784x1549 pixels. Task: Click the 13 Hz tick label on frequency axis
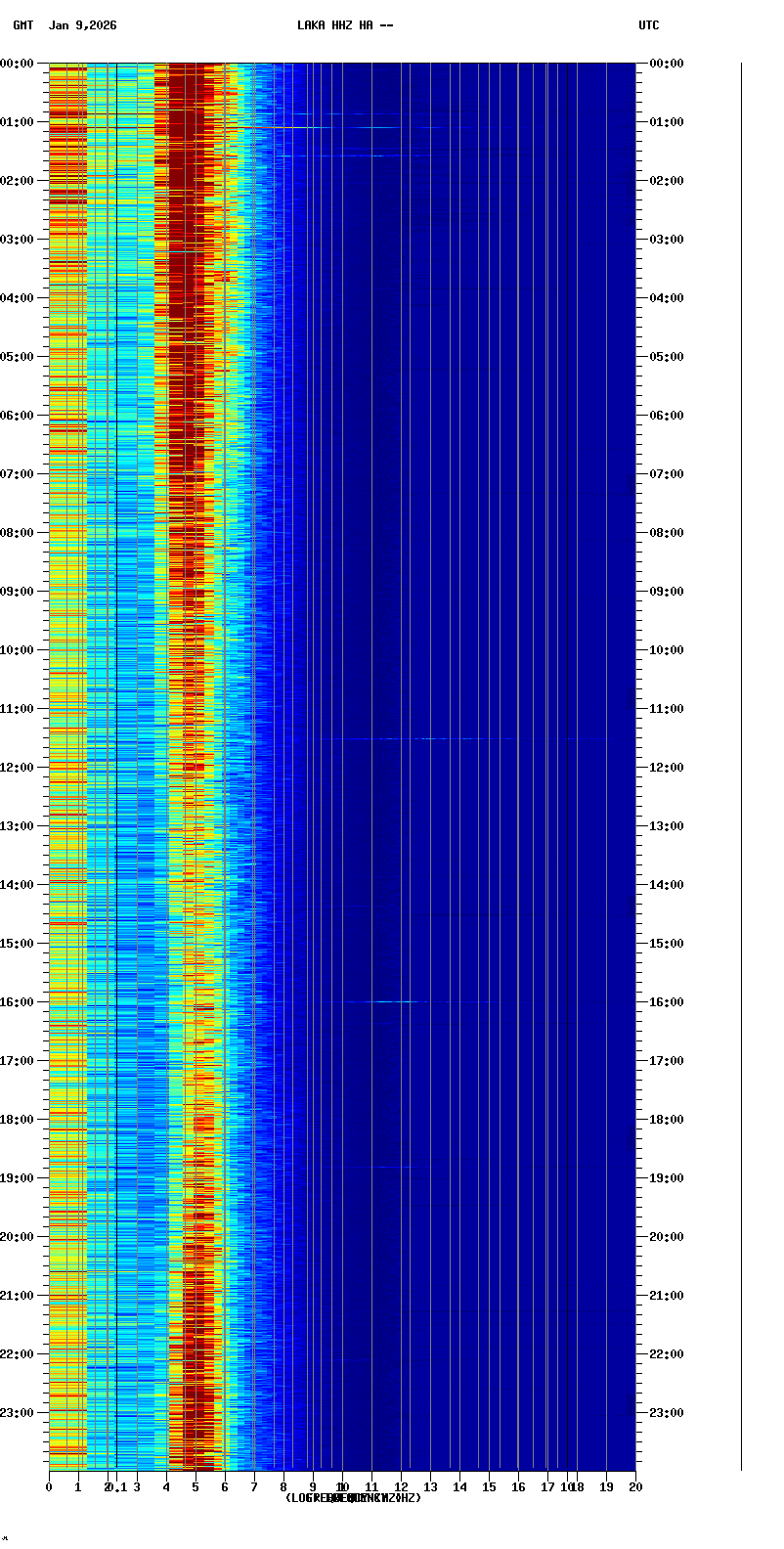coord(430,1487)
